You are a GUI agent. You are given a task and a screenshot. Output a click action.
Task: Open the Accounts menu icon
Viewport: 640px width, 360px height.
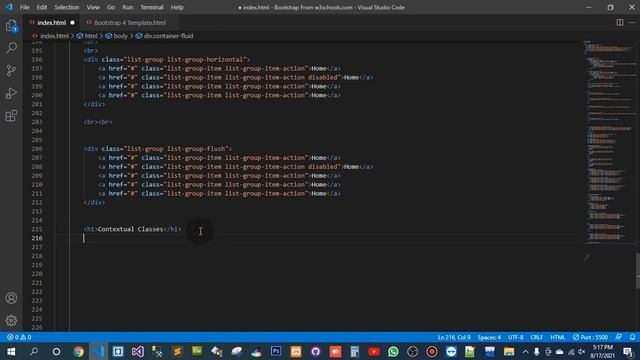click(x=11, y=298)
